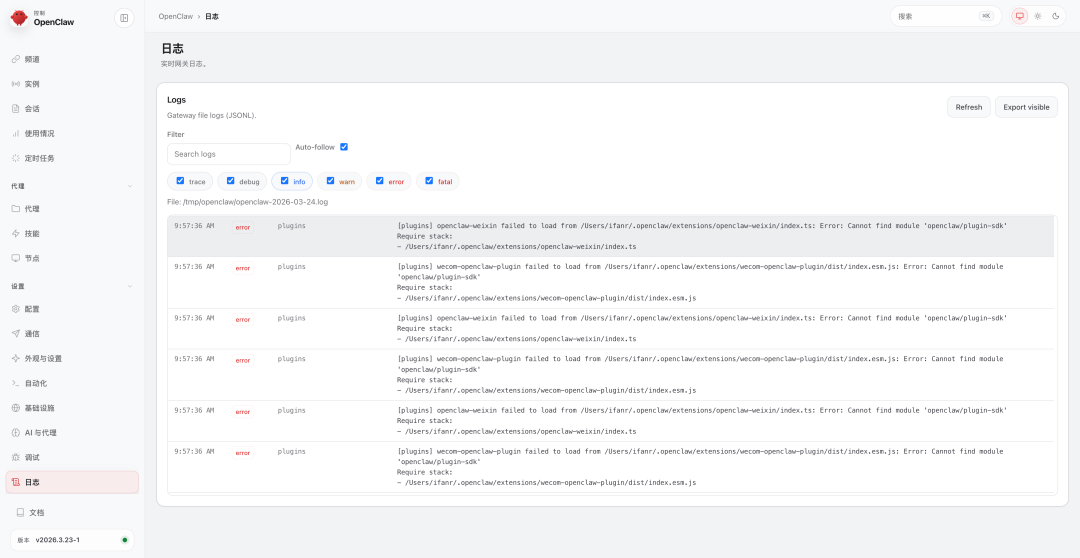Viewport: 1080px width, 558px height.
Task: Collapse the sidebar with the panel icon
Action: [123, 17]
